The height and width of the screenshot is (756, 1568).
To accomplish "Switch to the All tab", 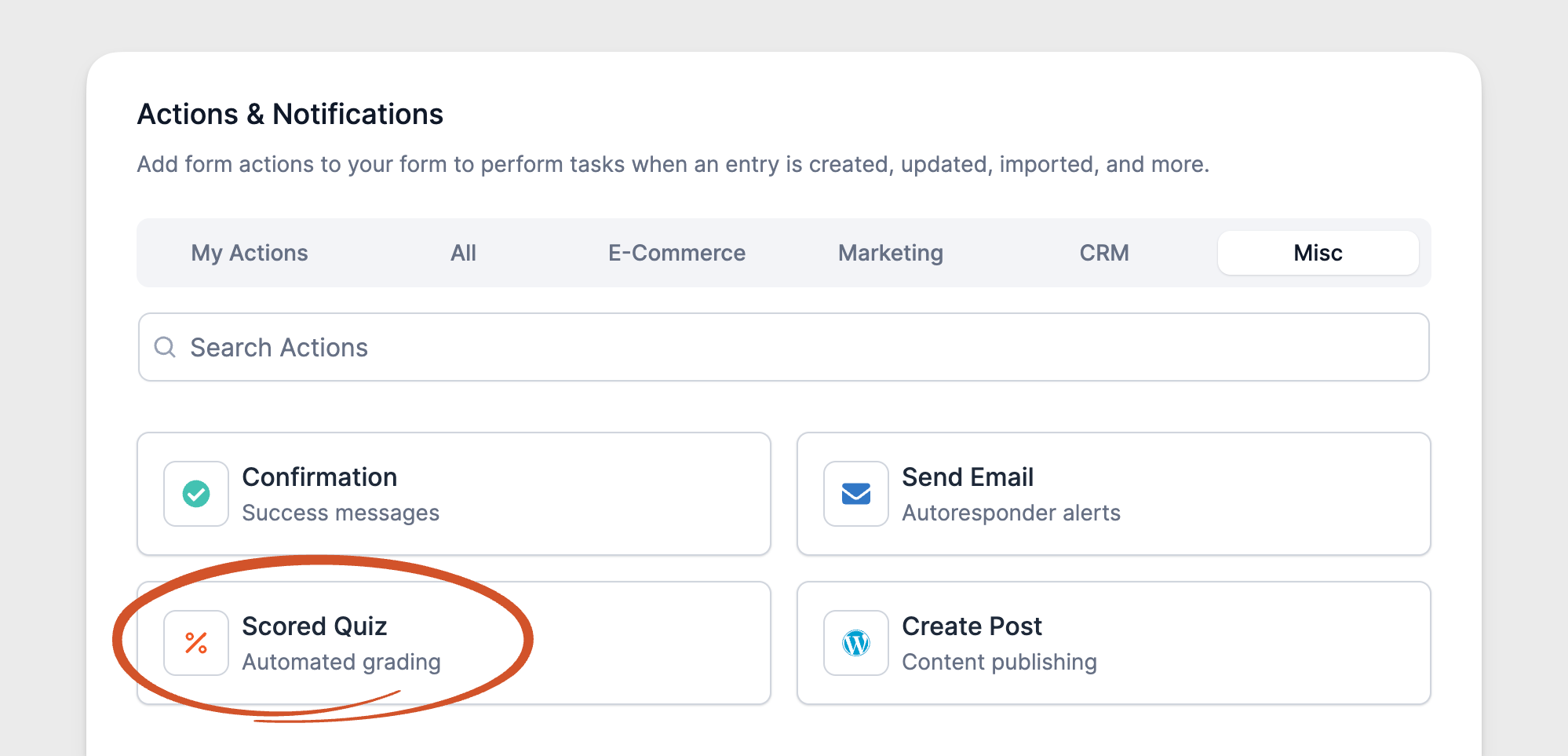I will 463,253.
